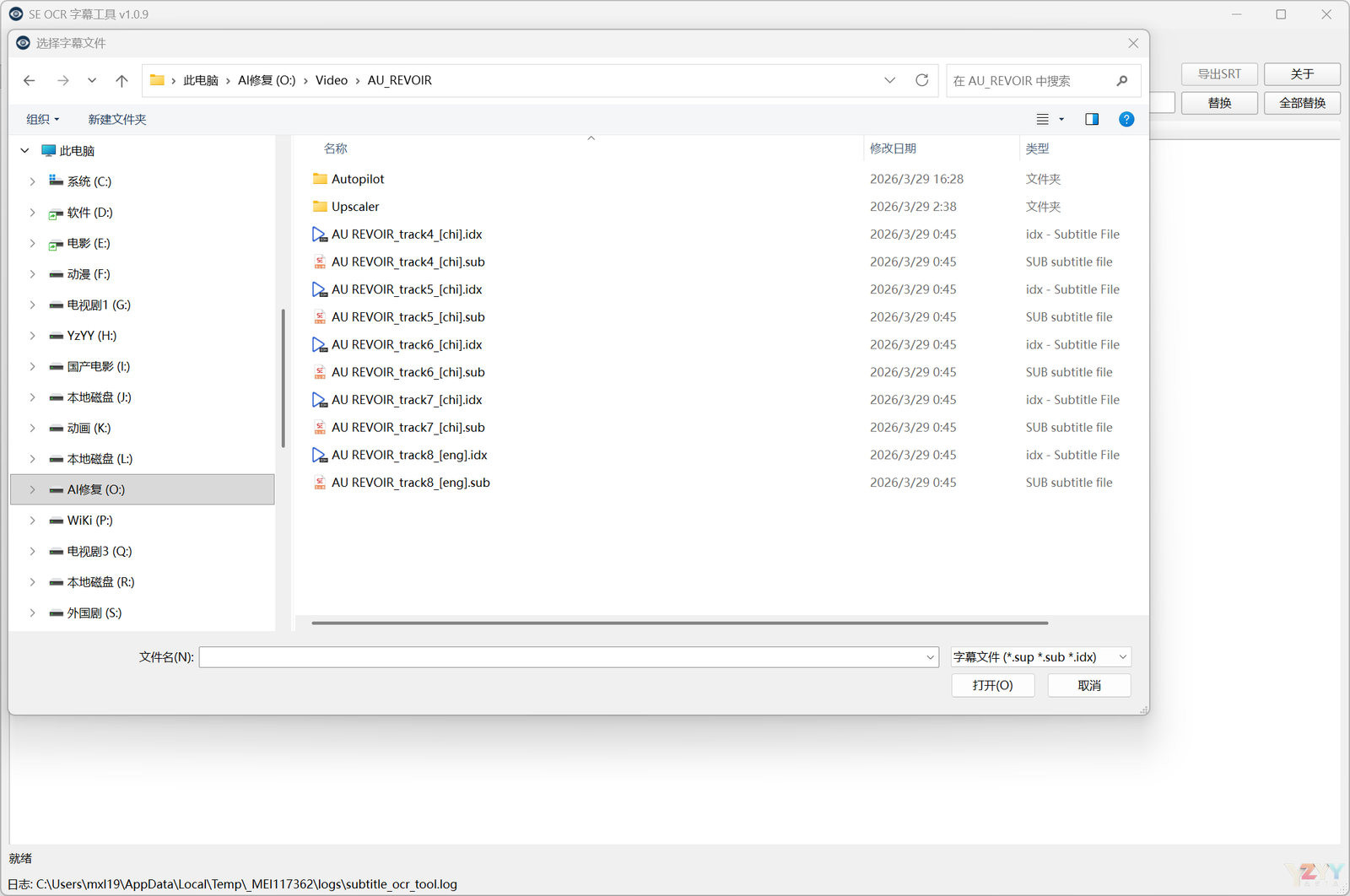Screen dimensions: 1350x896
Task: Click icon of AU REVOIR_track7_[chi].sub
Action: pos(320,427)
